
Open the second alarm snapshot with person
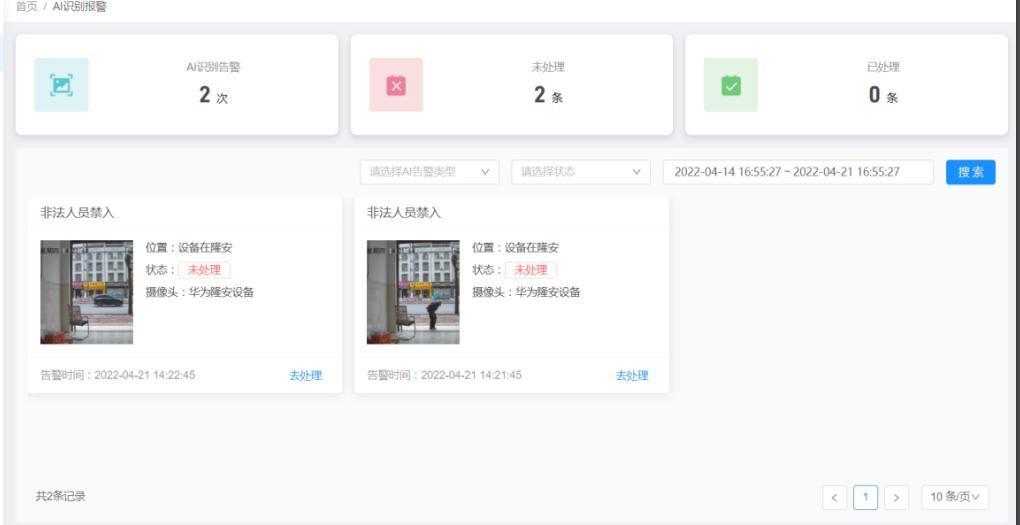413,292
